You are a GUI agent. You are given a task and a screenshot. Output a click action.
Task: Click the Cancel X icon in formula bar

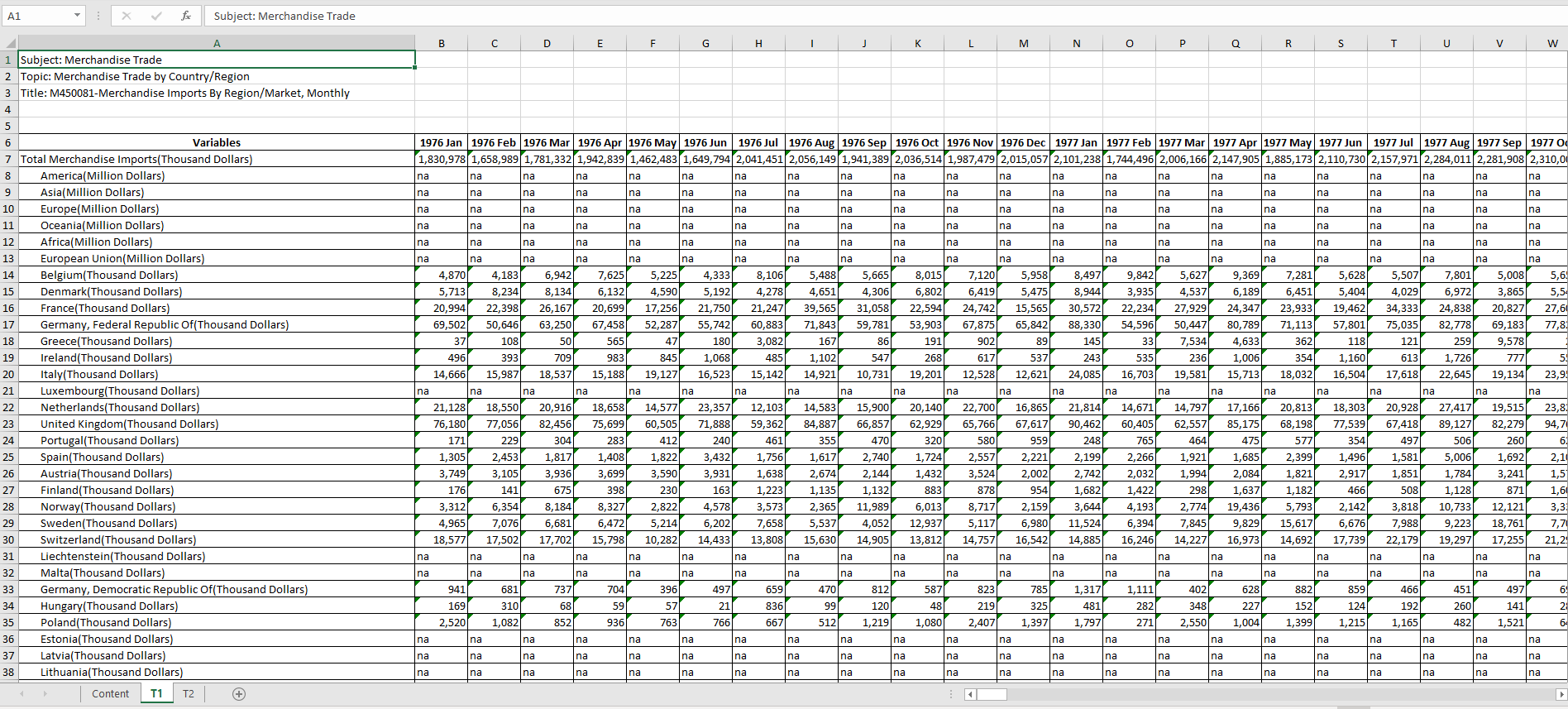tap(127, 16)
